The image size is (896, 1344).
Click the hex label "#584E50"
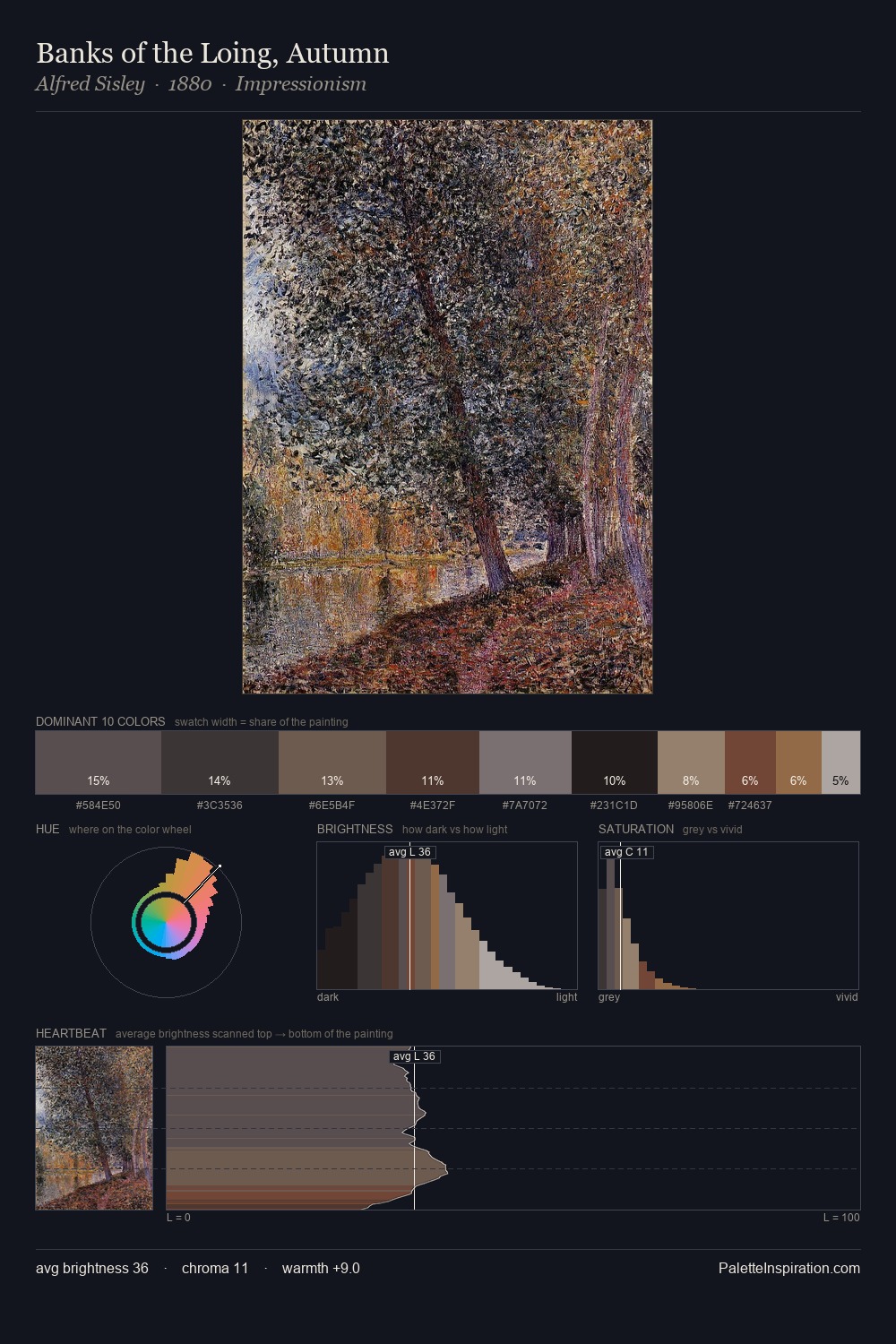coord(99,806)
